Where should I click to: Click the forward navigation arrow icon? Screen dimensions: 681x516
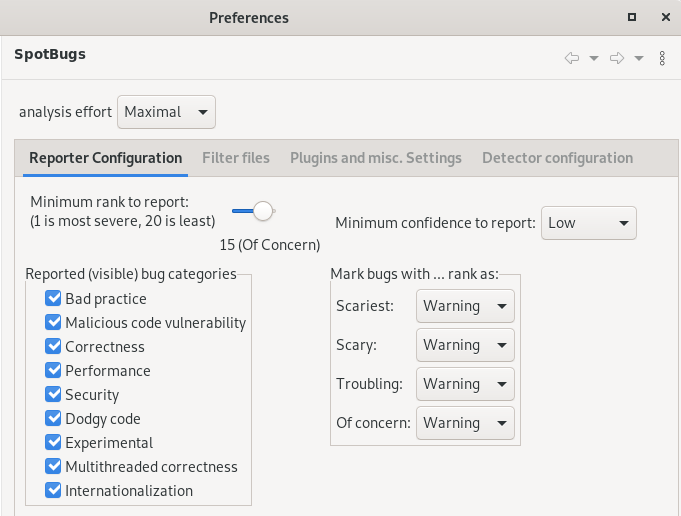coord(617,58)
